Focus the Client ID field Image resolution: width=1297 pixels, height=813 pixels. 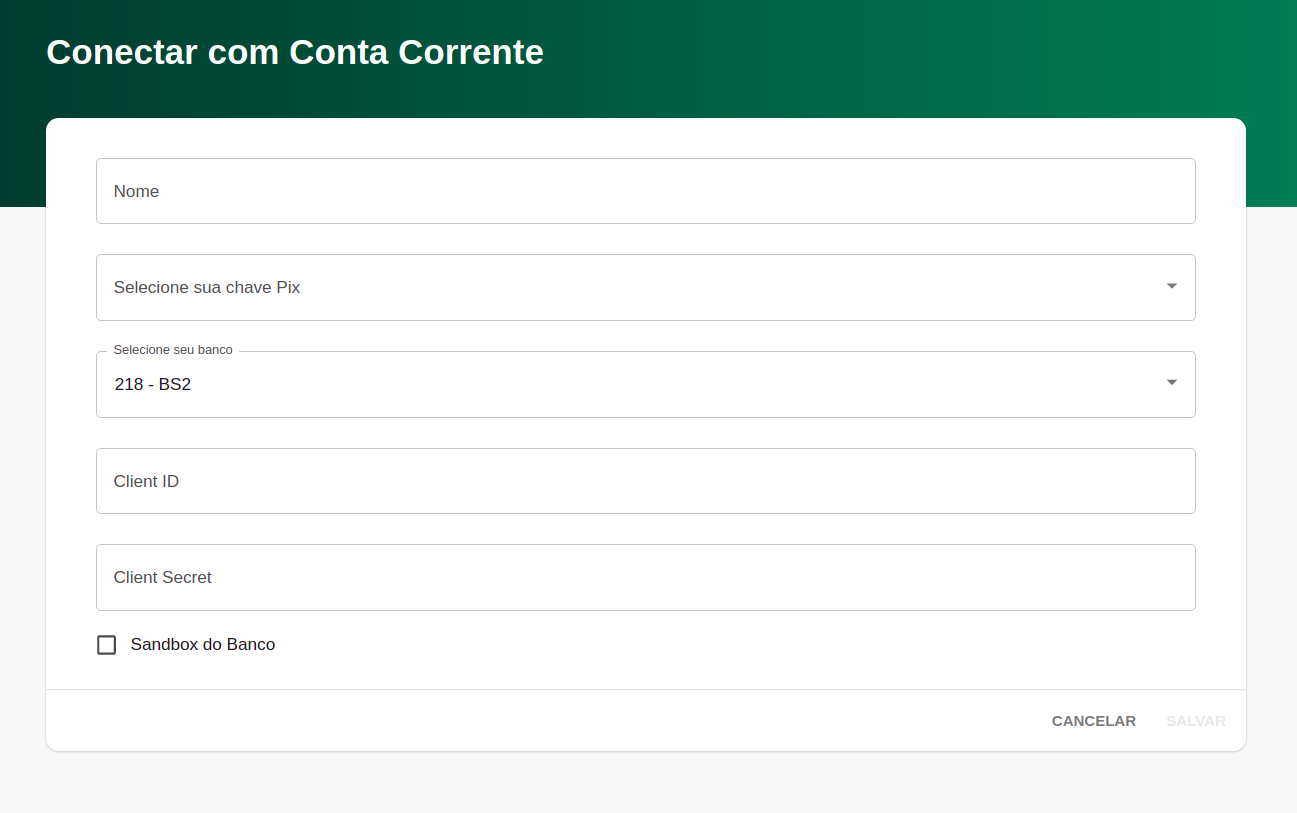(645, 481)
